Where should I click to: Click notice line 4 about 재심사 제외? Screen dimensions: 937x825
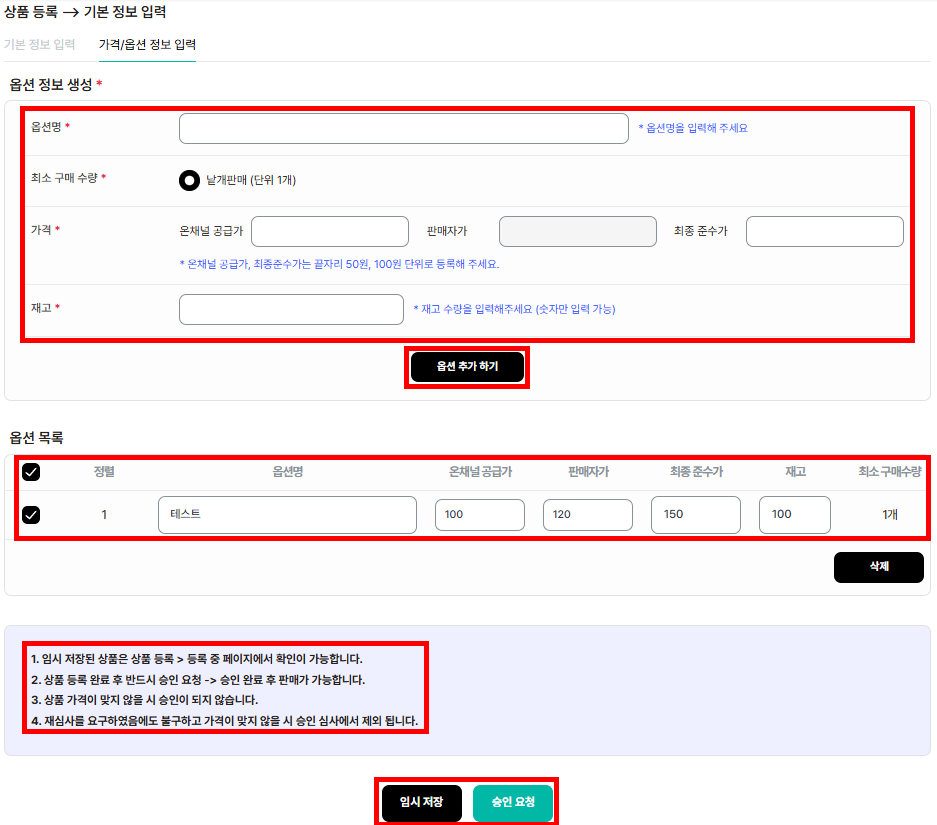225,721
